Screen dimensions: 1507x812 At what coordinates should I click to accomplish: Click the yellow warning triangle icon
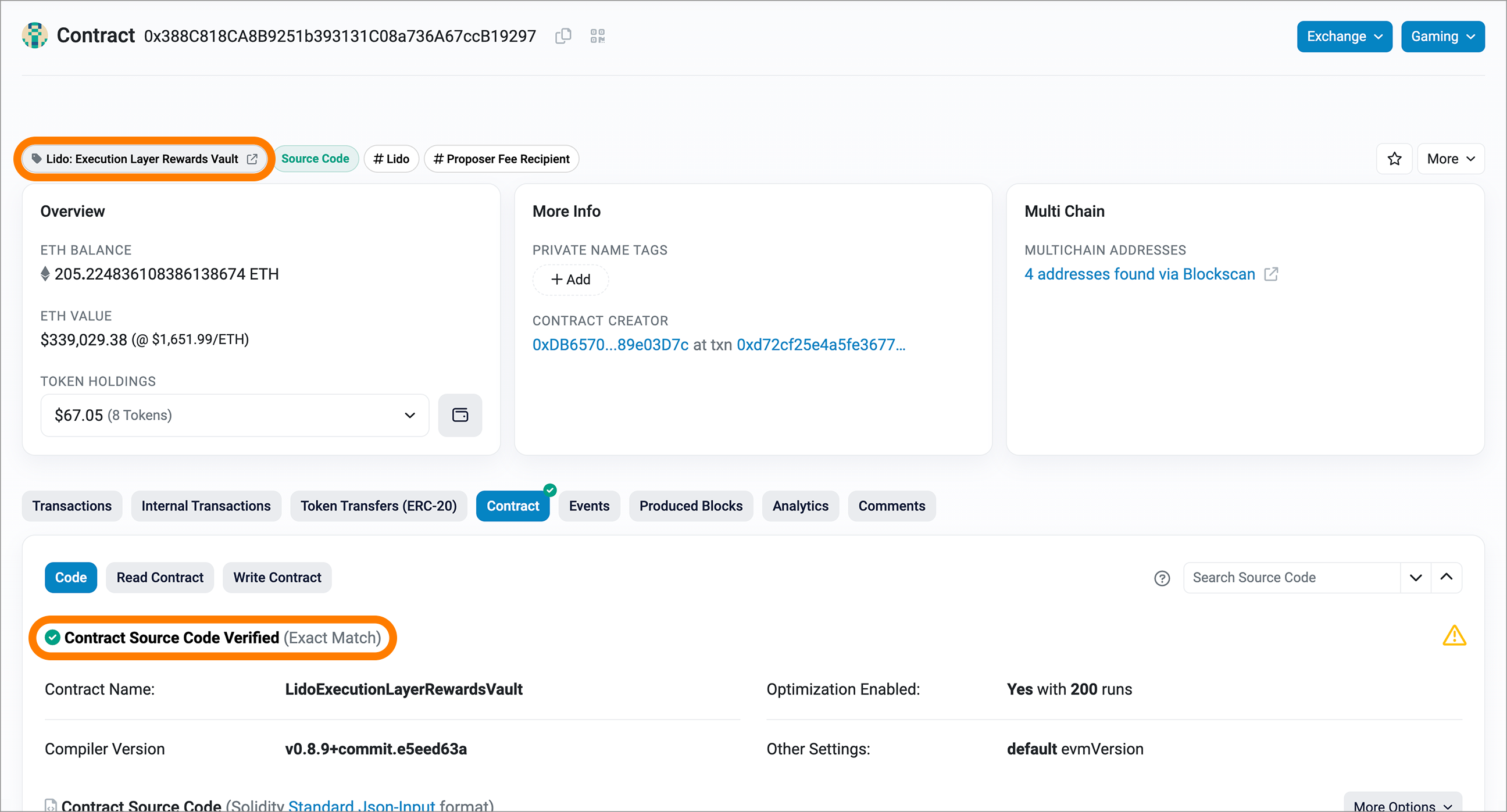[1454, 635]
